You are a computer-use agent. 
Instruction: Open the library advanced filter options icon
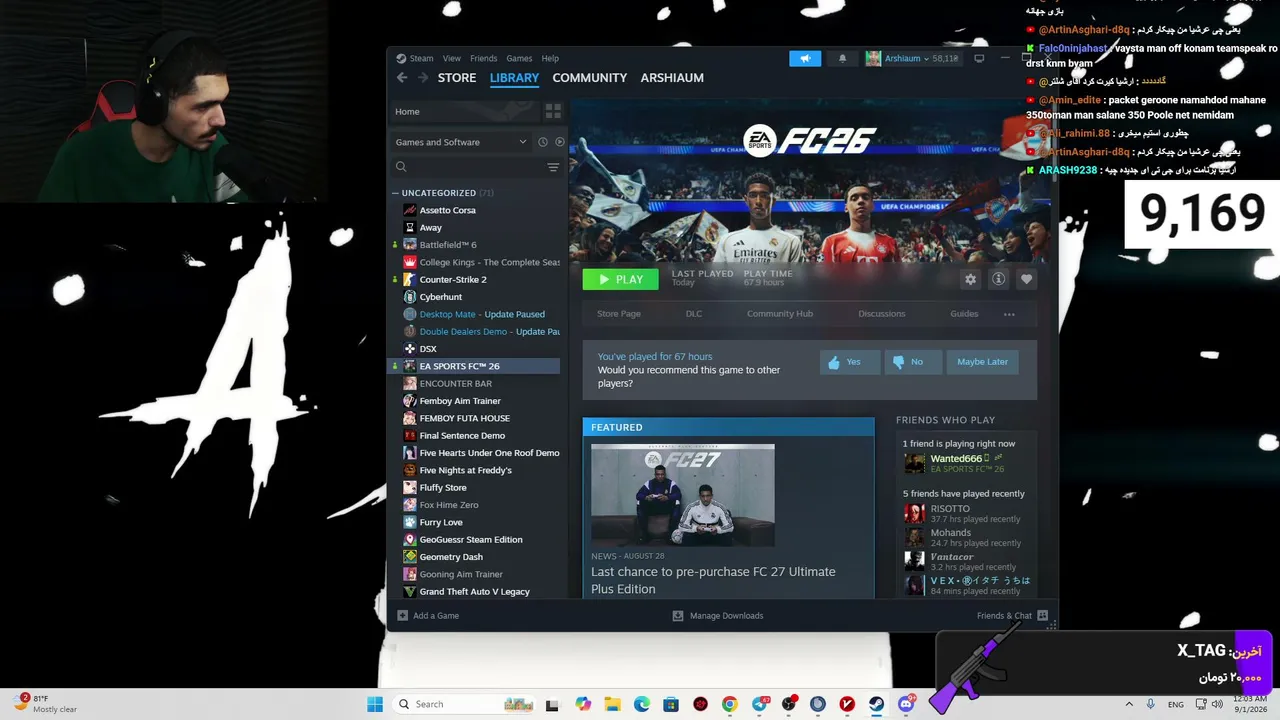tap(553, 167)
